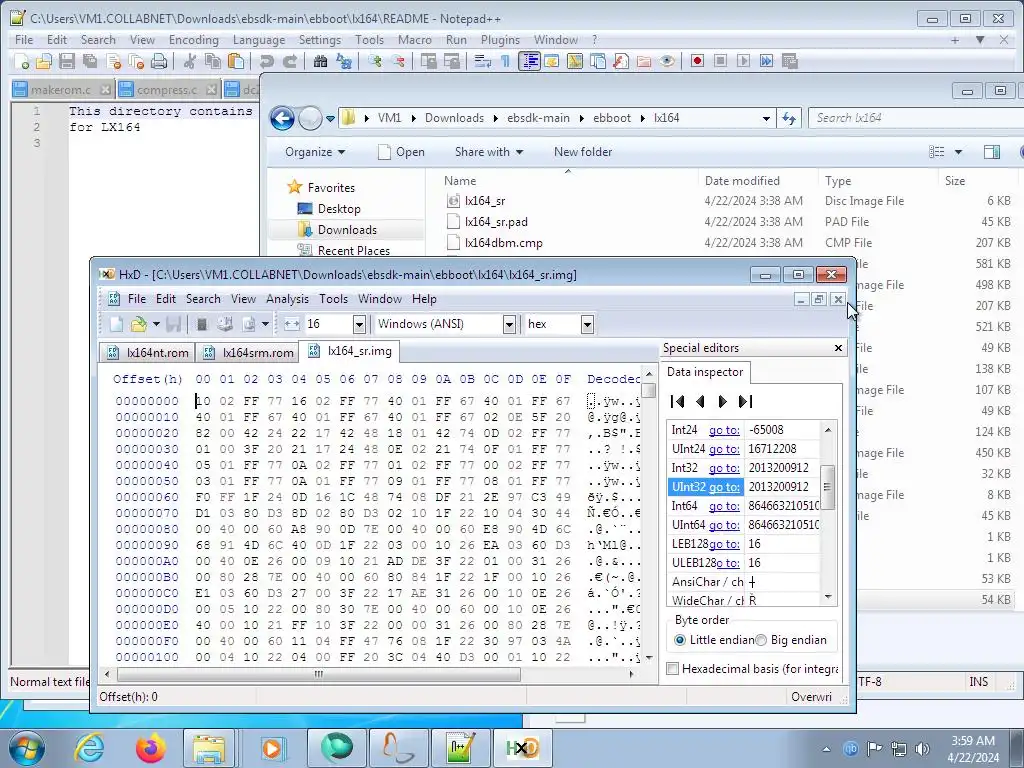Go back in Explorer window

[282, 118]
